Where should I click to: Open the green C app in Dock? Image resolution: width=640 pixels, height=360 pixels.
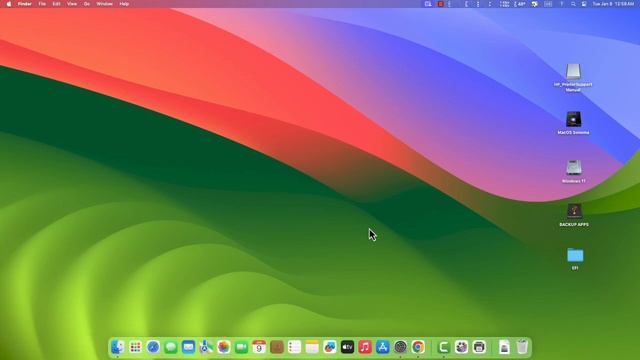point(443,347)
